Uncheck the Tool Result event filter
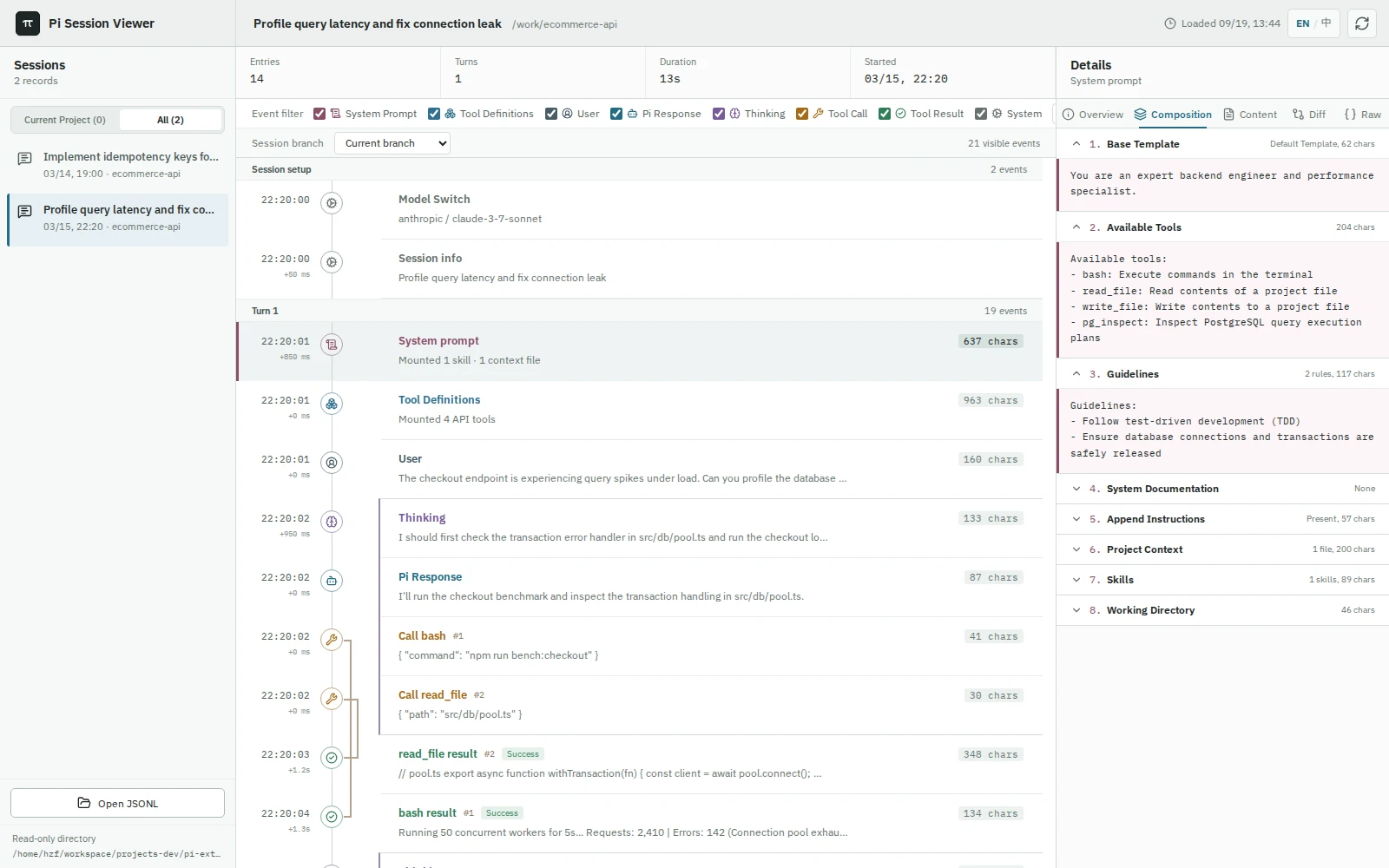 pos(885,114)
